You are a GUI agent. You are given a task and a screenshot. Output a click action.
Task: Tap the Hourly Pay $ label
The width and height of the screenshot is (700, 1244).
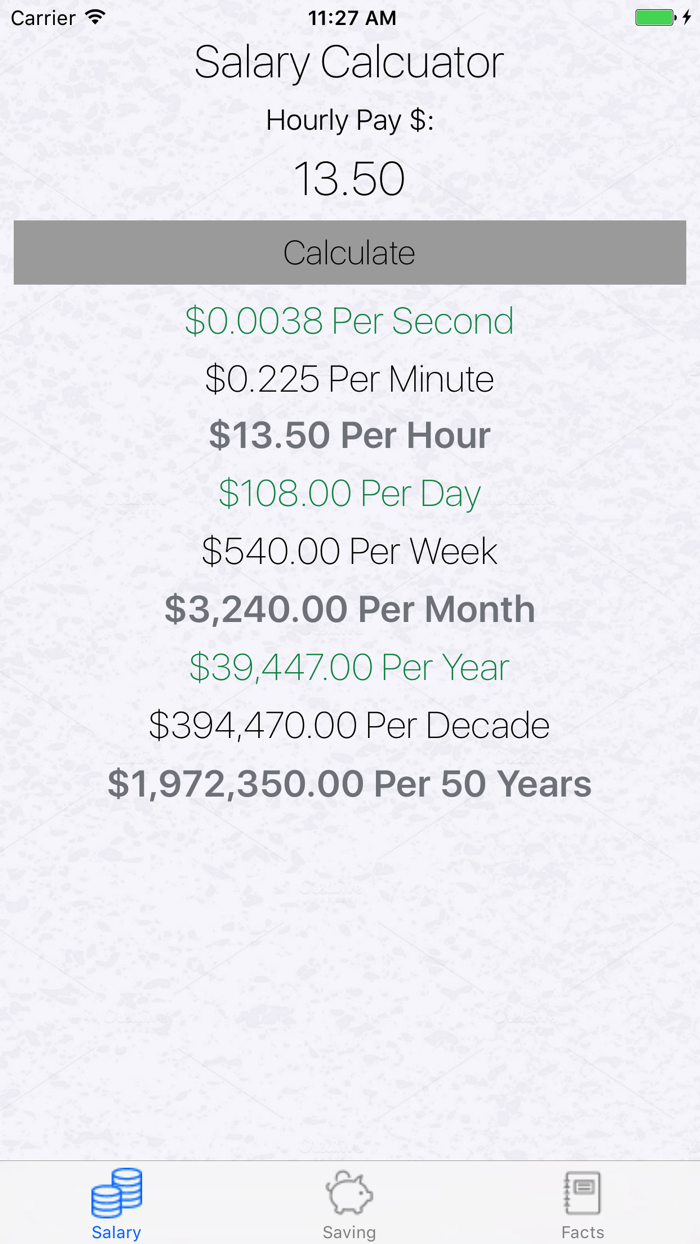349,120
